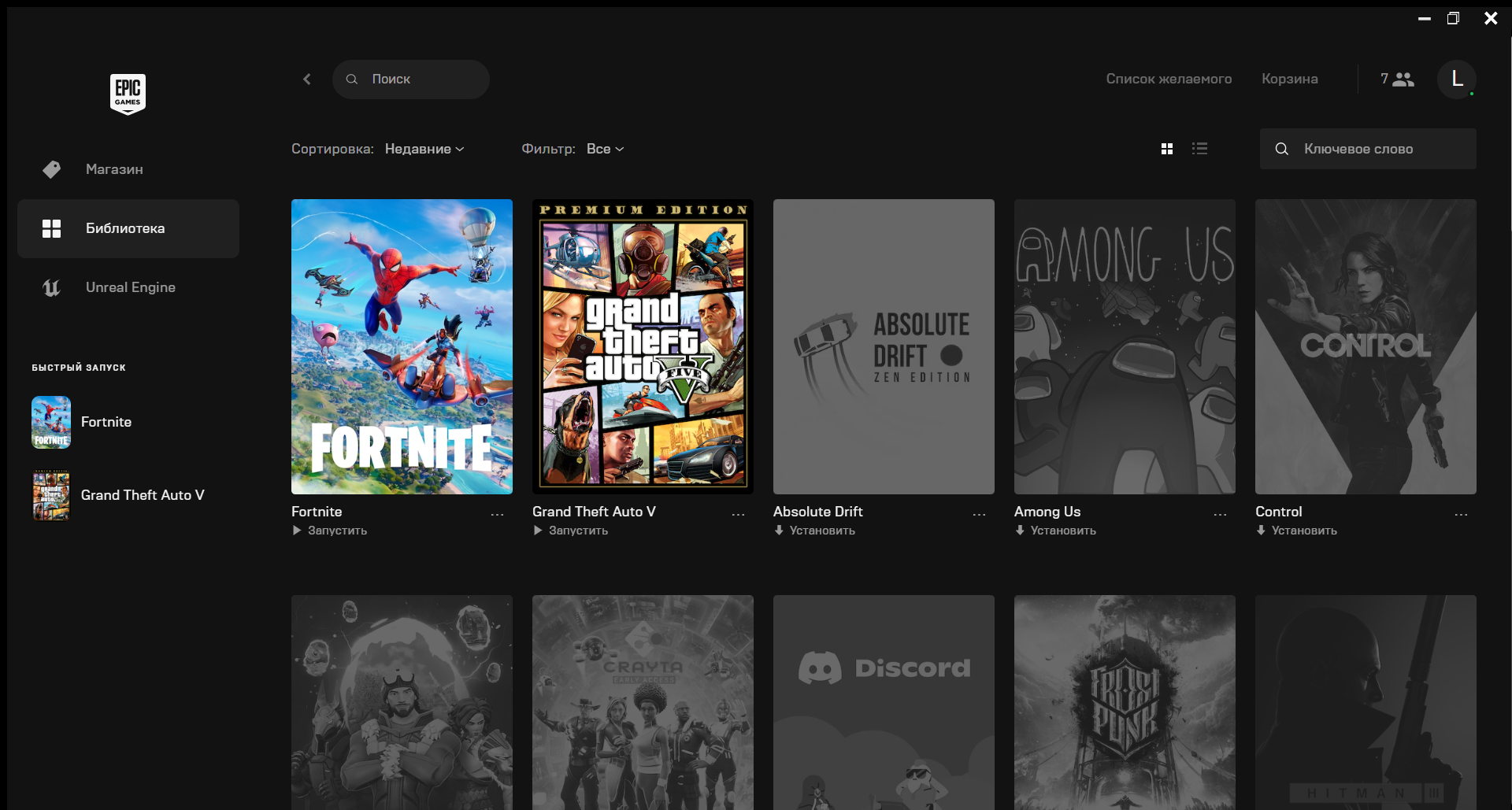Open more options for Fortnite
Screen dimensions: 1512x810
tap(497, 514)
